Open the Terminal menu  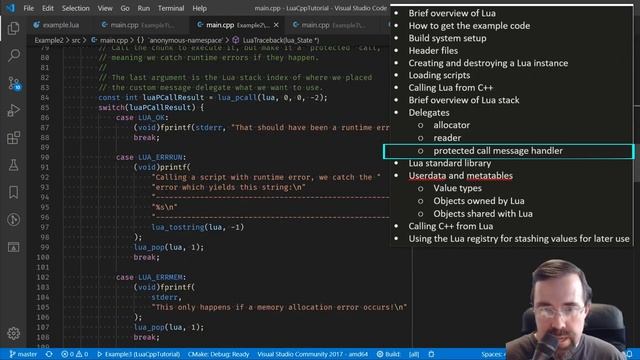tap(171, 8)
